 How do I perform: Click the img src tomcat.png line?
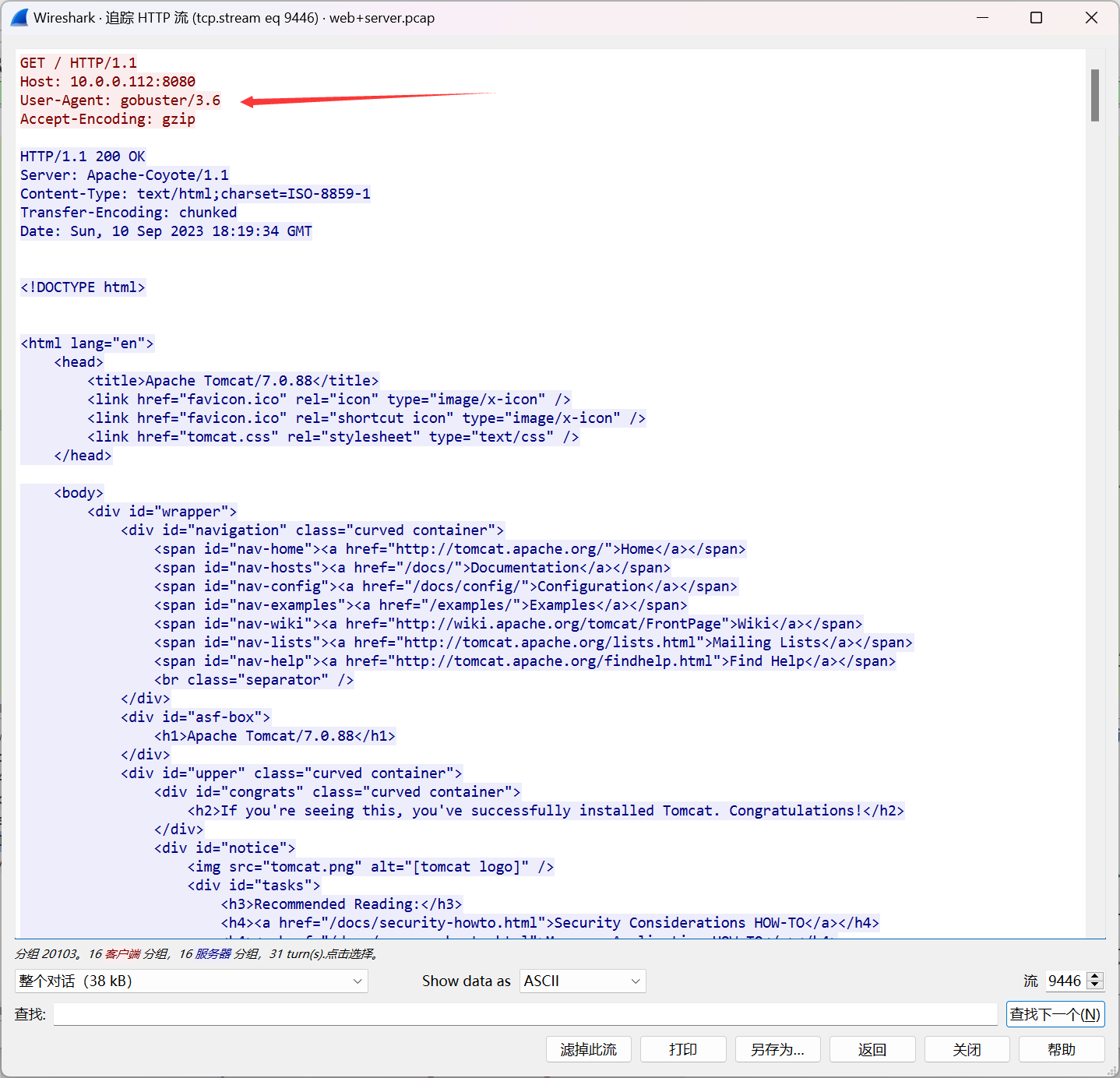click(371, 866)
